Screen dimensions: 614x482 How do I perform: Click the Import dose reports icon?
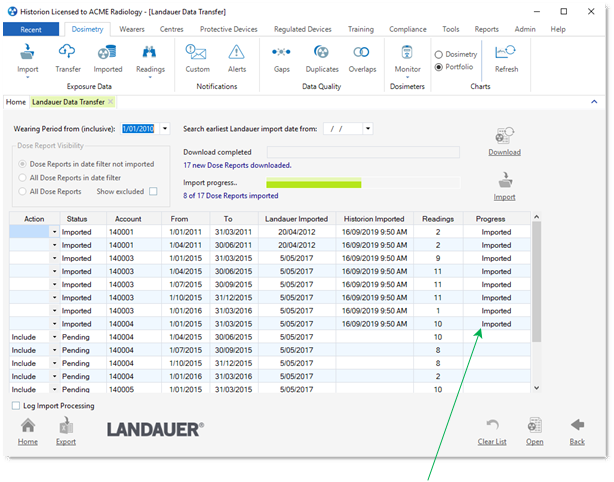pos(505,180)
